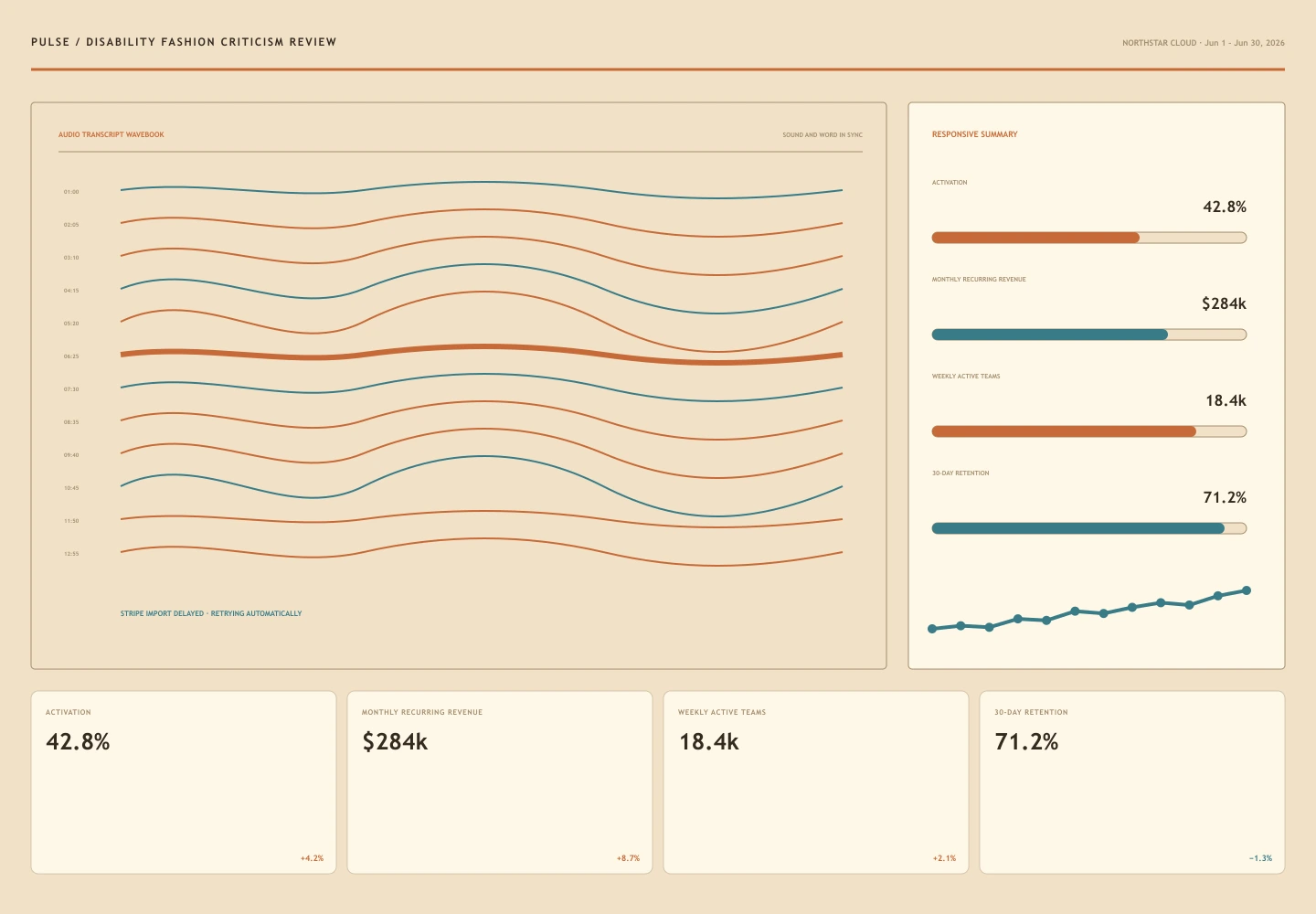Image resolution: width=1316 pixels, height=914 pixels.
Task: Click the 'Pulse / Disability Fashion Criticism Review' title
Action: [184, 42]
